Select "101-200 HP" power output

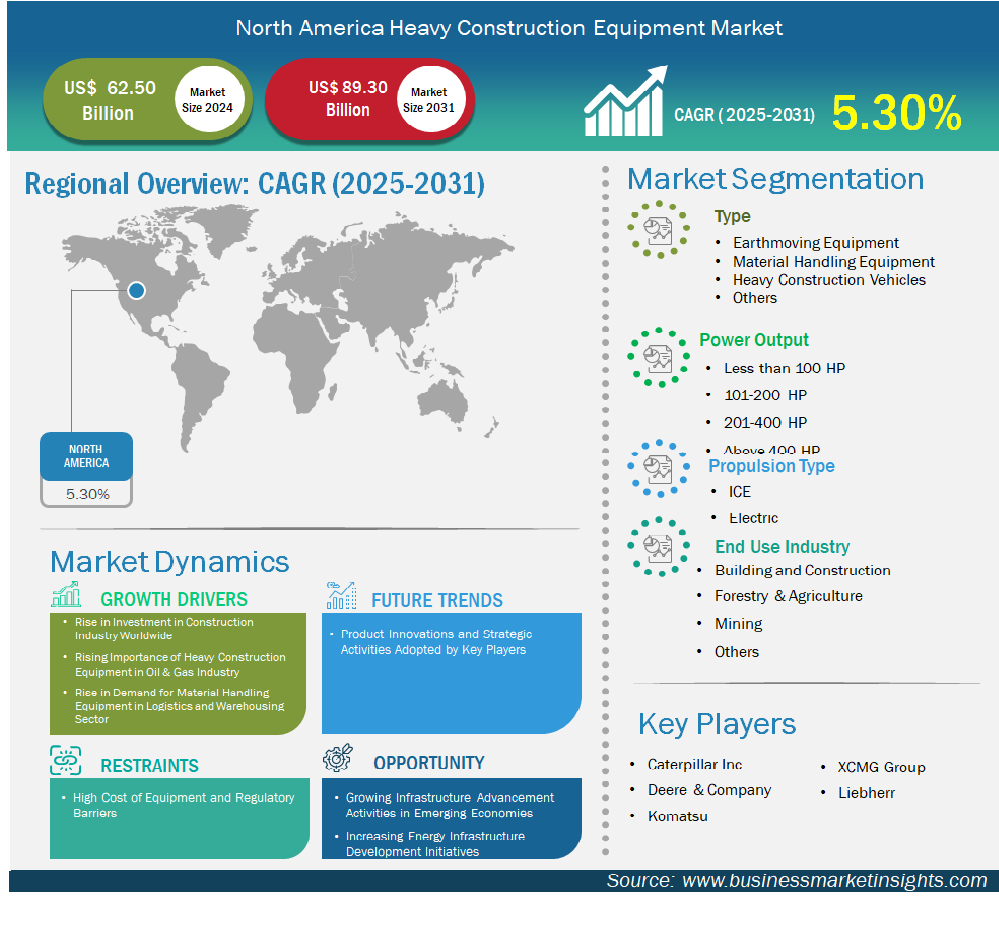click(x=765, y=395)
